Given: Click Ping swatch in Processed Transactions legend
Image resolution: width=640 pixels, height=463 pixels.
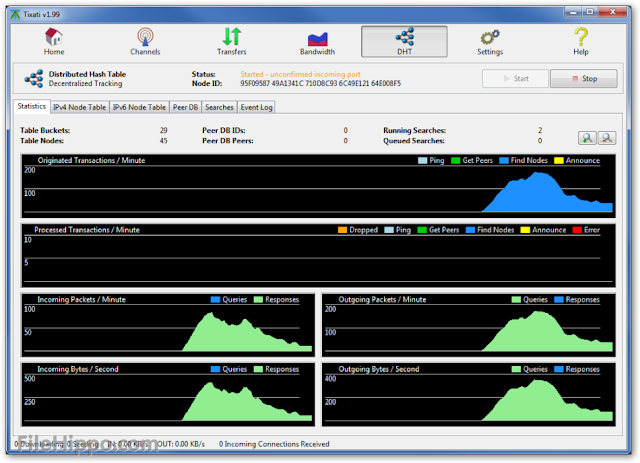Looking at the screenshot, I should [x=389, y=230].
